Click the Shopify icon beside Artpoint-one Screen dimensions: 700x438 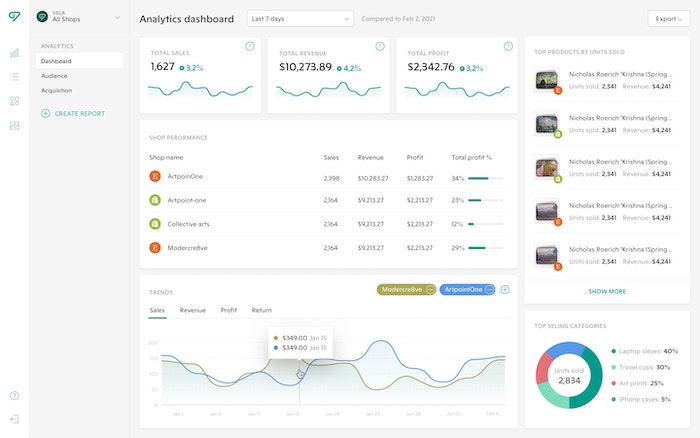pos(155,200)
